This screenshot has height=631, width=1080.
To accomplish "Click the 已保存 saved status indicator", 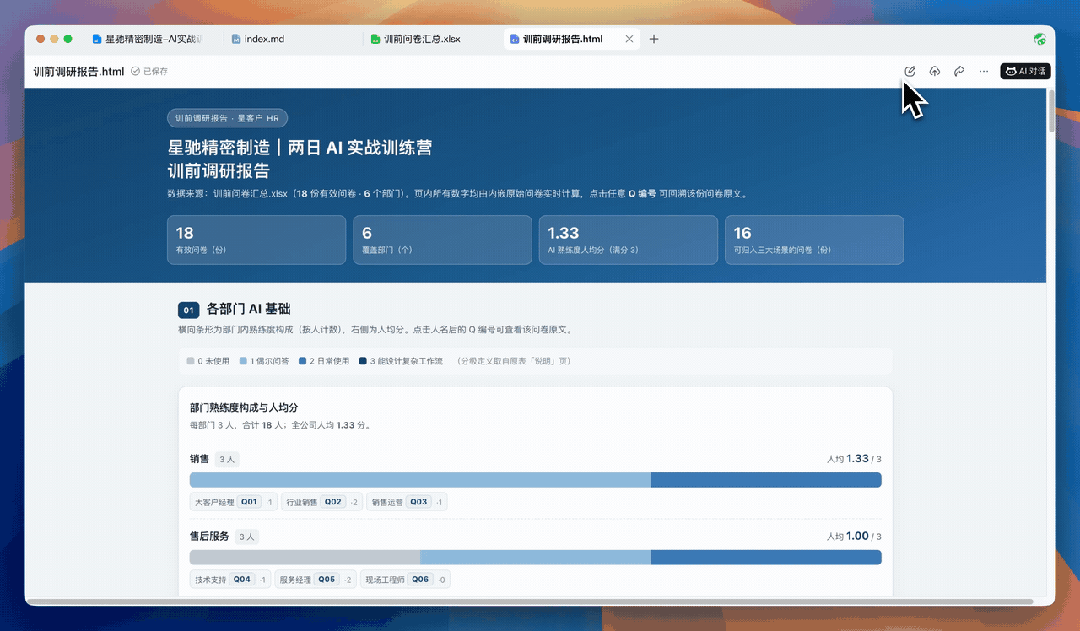I will (x=149, y=71).
